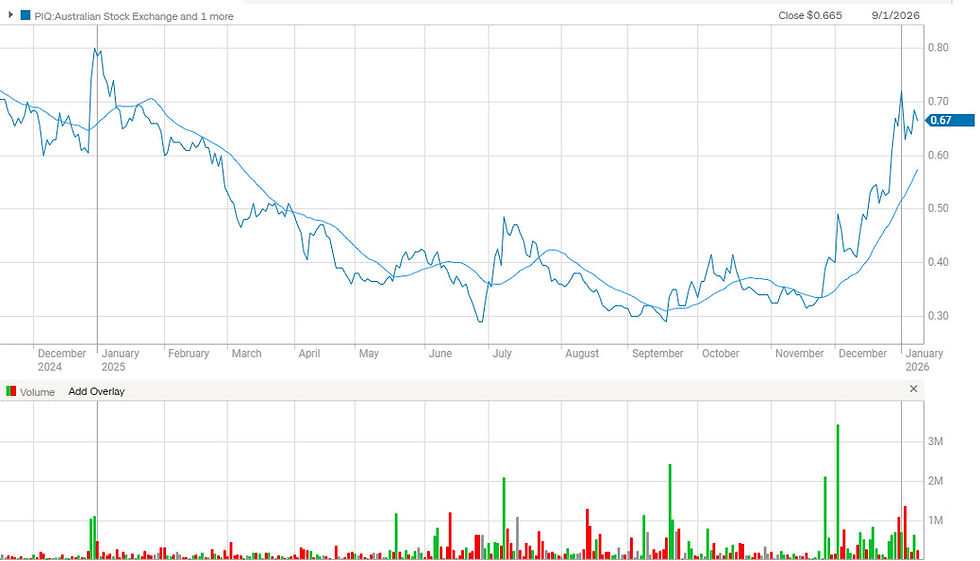Click the September axis label
Screen dimensions: 980x561
pyautogui.click(x=658, y=354)
